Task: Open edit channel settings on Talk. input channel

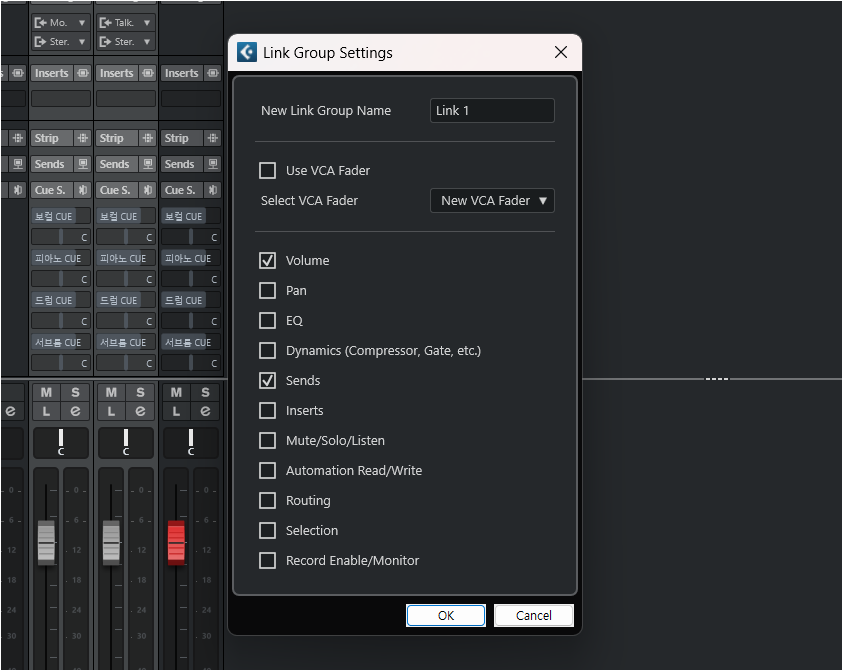Action: click(140, 411)
